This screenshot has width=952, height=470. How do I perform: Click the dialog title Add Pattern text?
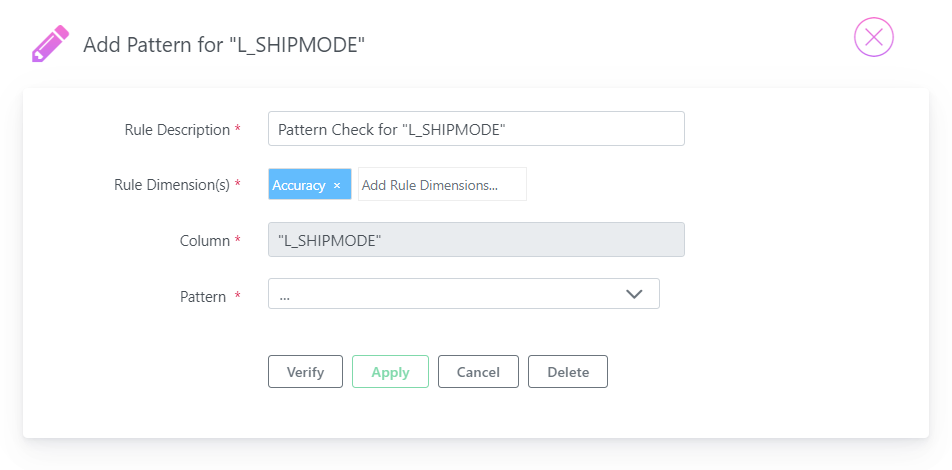[x=224, y=44]
